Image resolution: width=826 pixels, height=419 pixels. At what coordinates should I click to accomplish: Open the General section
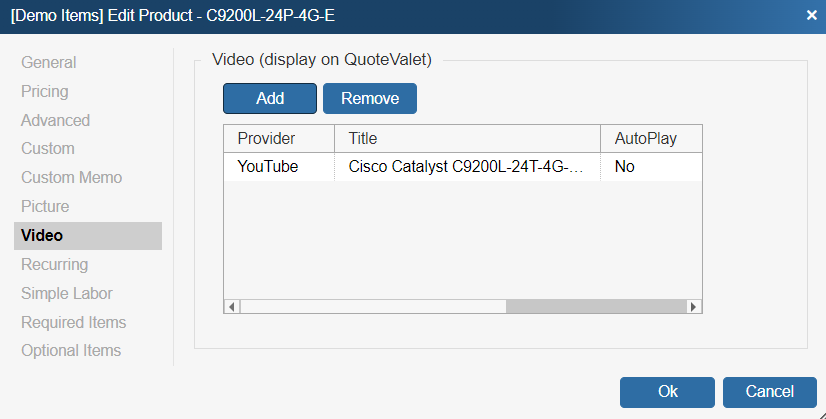coord(48,63)
